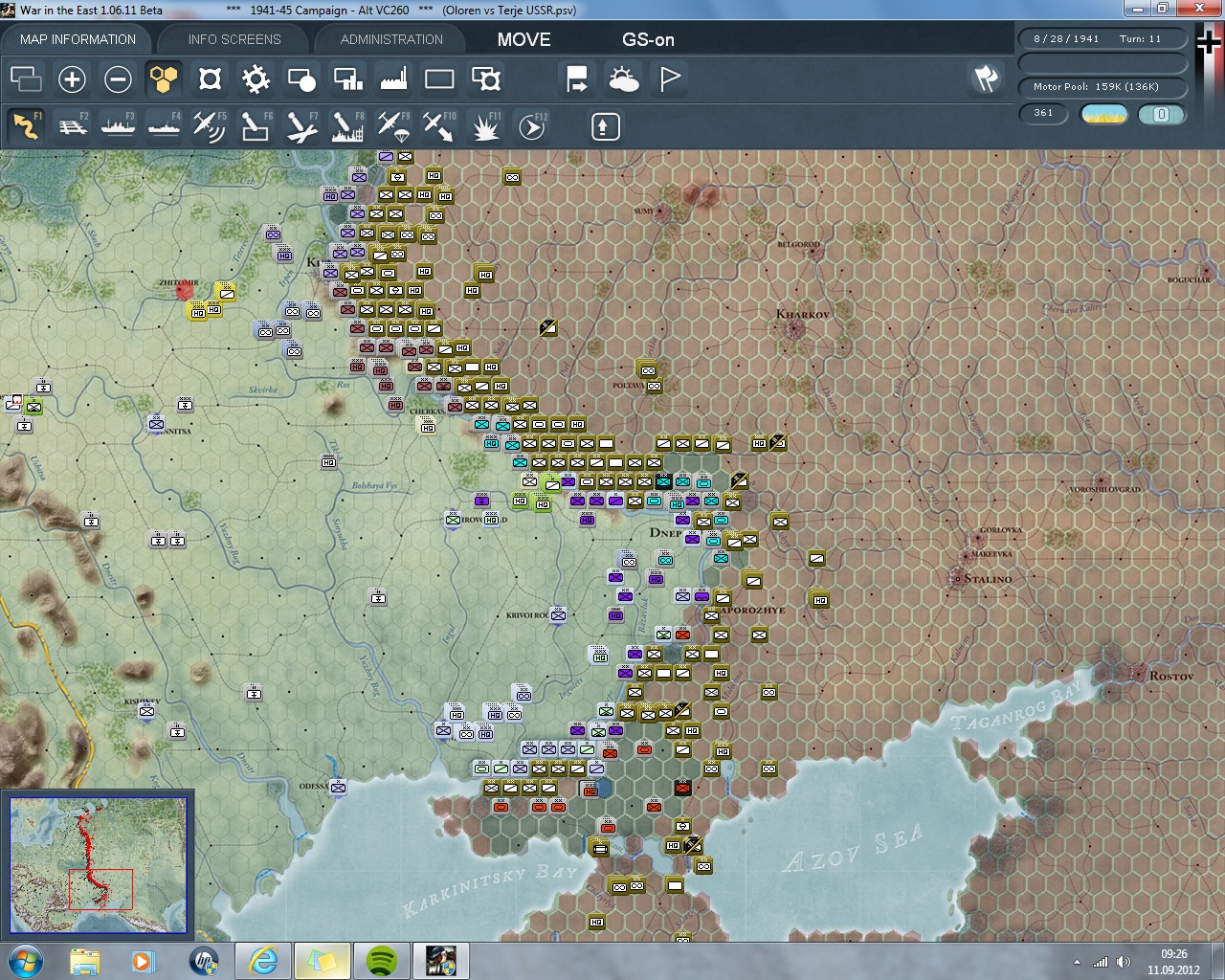Click the overlapping windows icon in toolbar
The width and height of the screenshot is (1225, 980).
coord(26,79)
